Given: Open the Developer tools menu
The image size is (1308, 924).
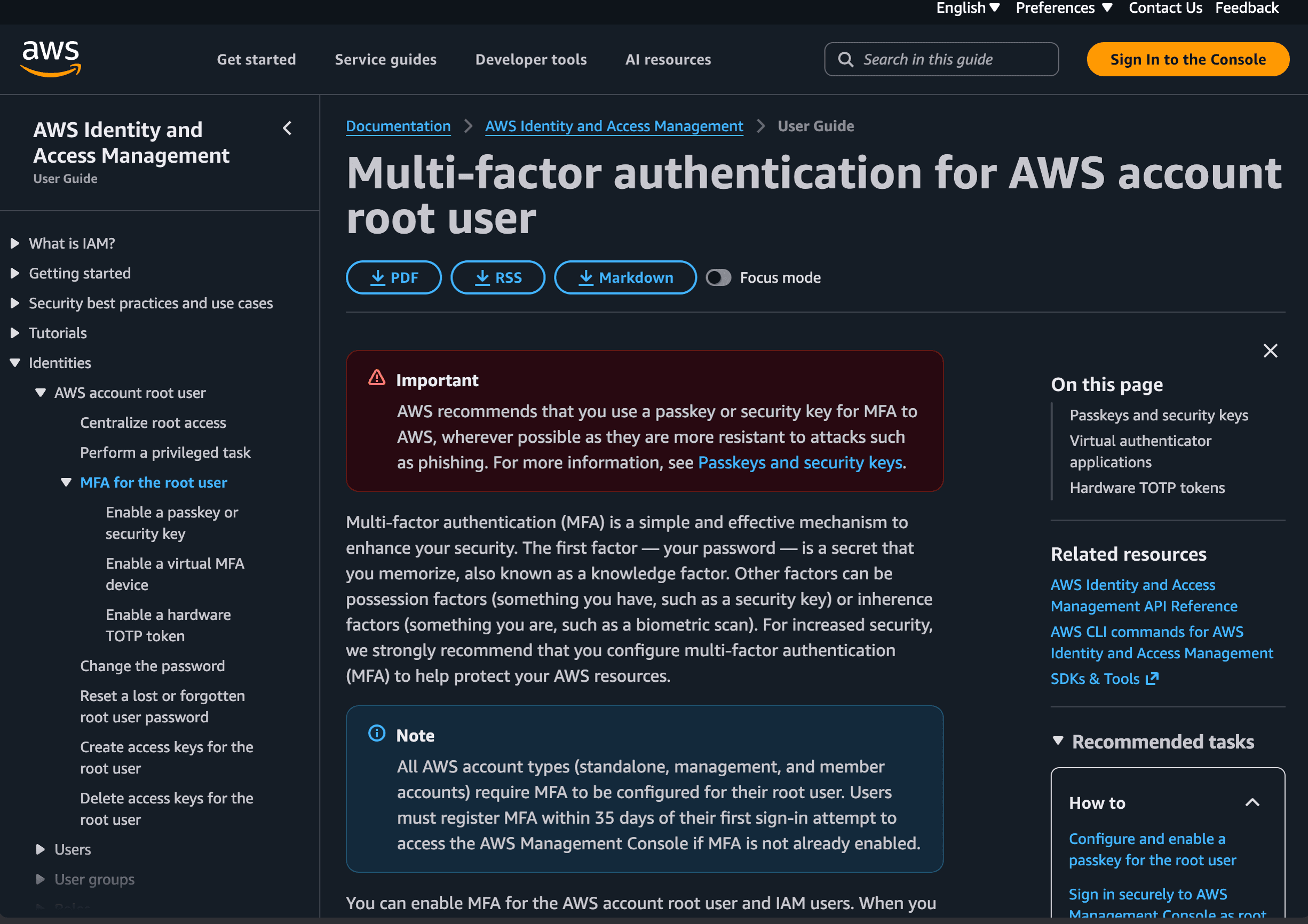Looking at the screenshot, I should (531, 59).
